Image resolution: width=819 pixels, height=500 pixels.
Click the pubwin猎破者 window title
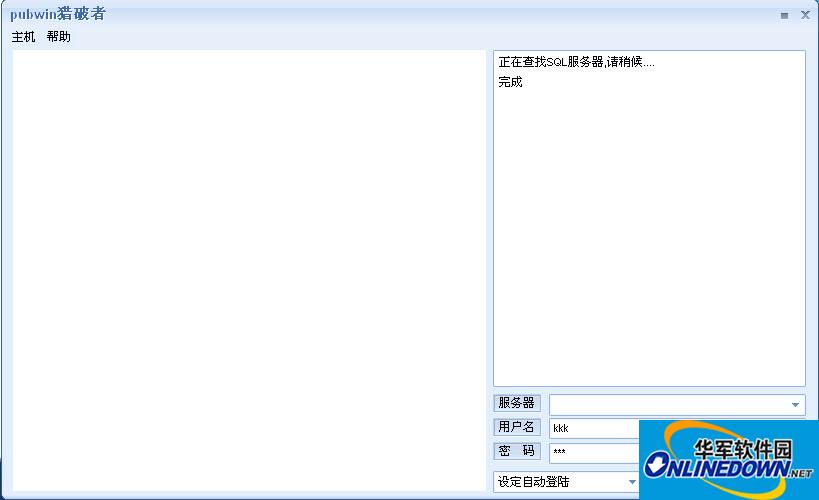58,14
